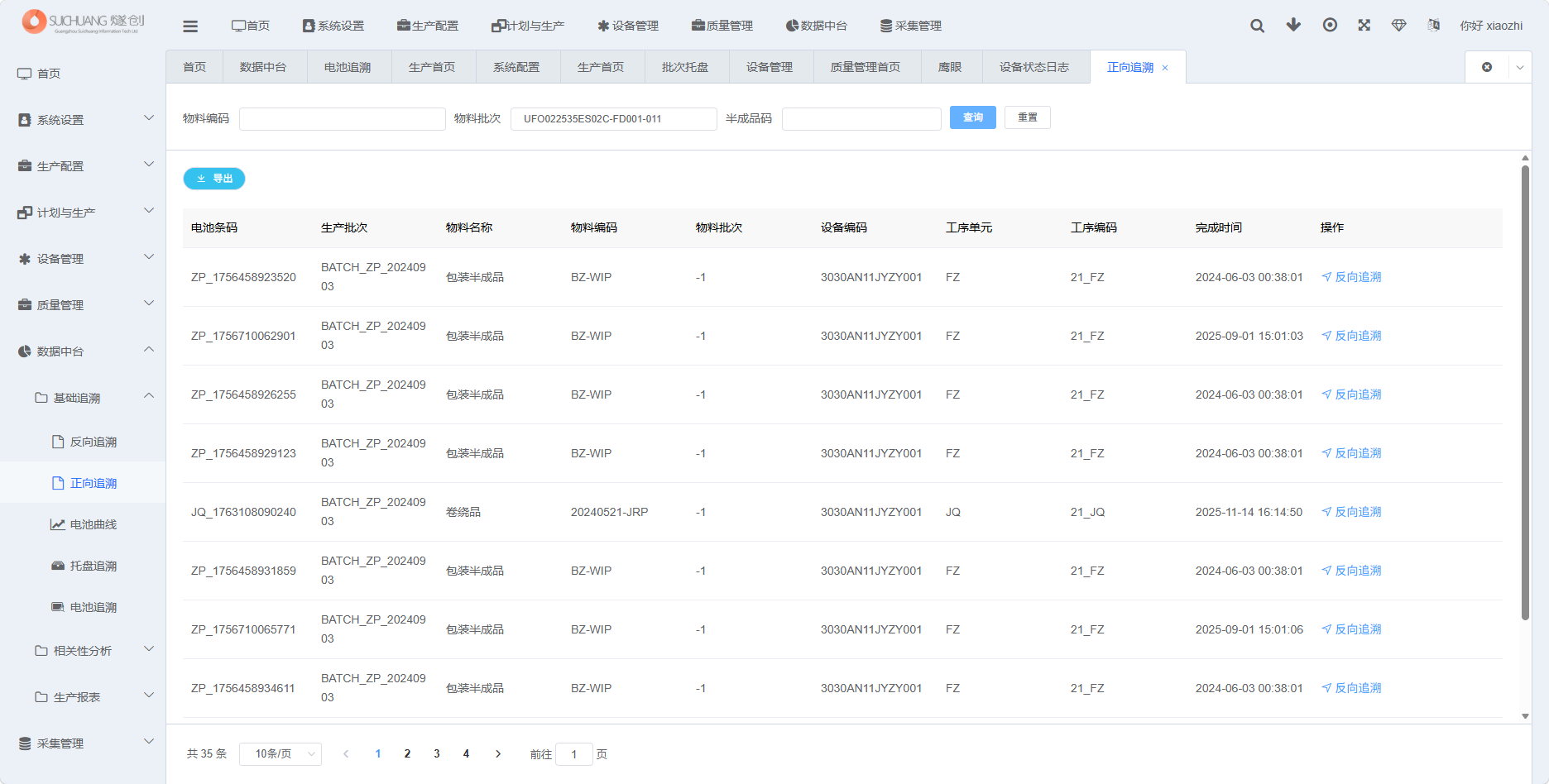Image resolution: width=1549 pixels, height=784 pixels.
Task: Expand the 生产报表 folder
Action: pyautogui.click(x=83, y=697)
